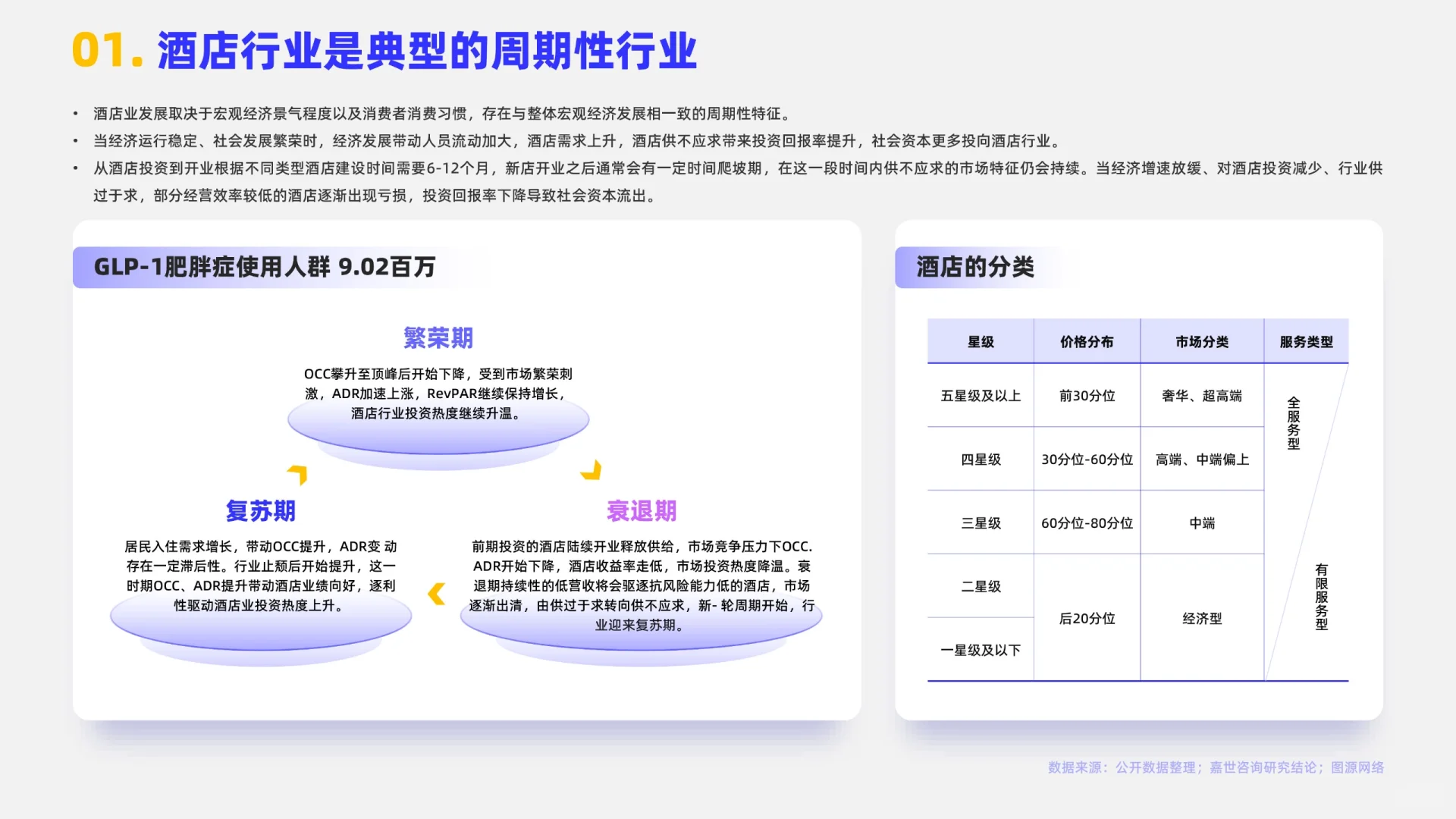Select the 衰退期 description beginning 前期投资的酒店
1456x819 pixels.
(642, 585)
